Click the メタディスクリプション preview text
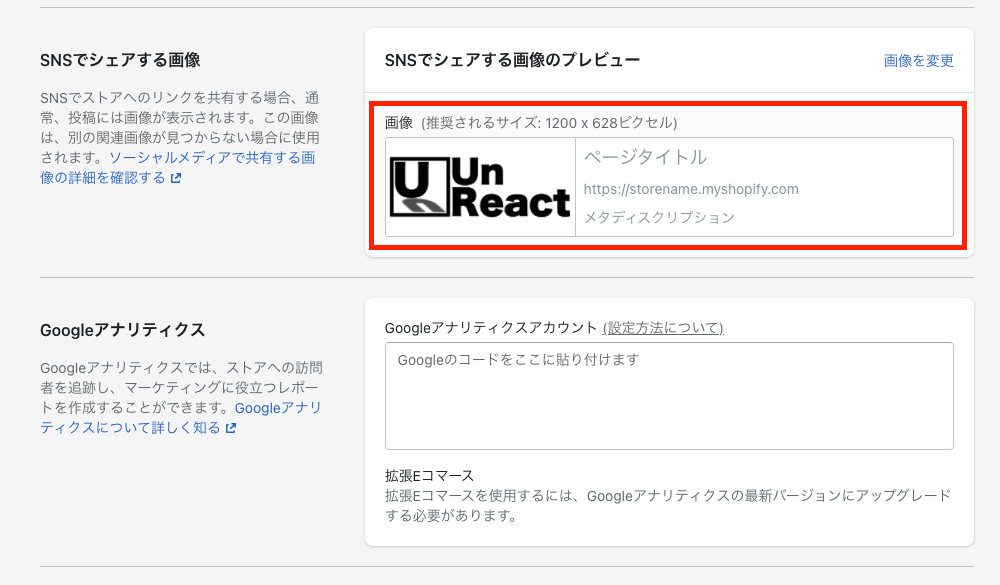 tap(659, 218)
